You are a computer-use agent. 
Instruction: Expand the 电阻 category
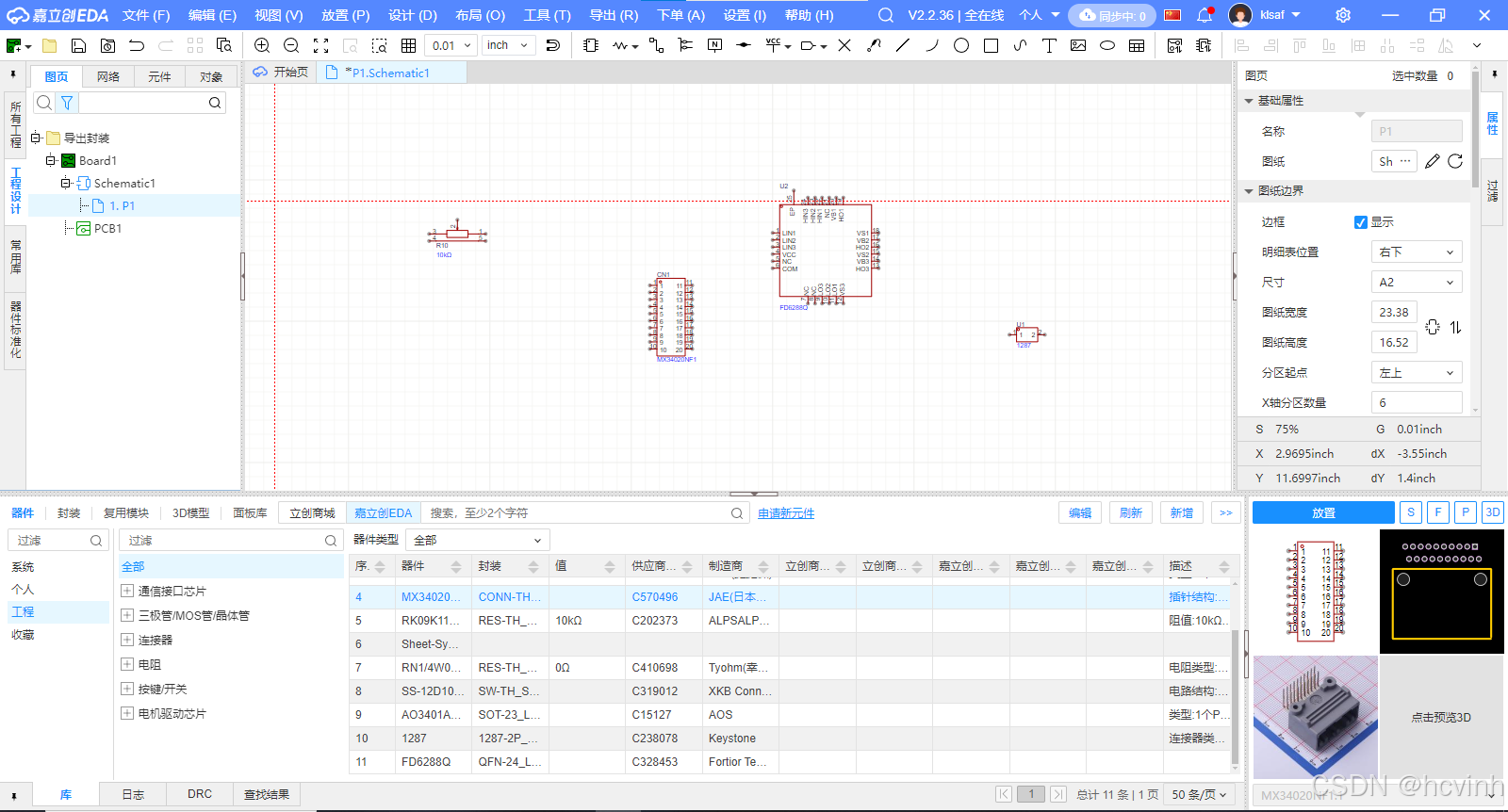(127, 664)
